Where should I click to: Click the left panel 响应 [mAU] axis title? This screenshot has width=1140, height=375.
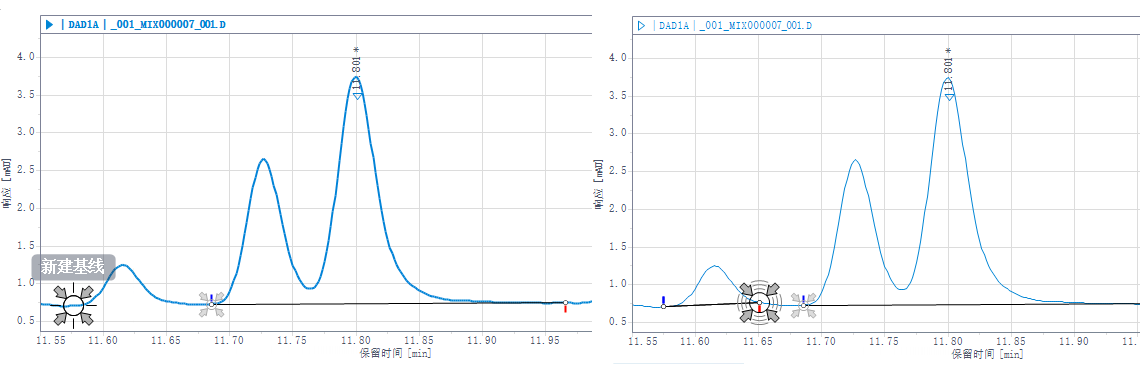(7, 182)
